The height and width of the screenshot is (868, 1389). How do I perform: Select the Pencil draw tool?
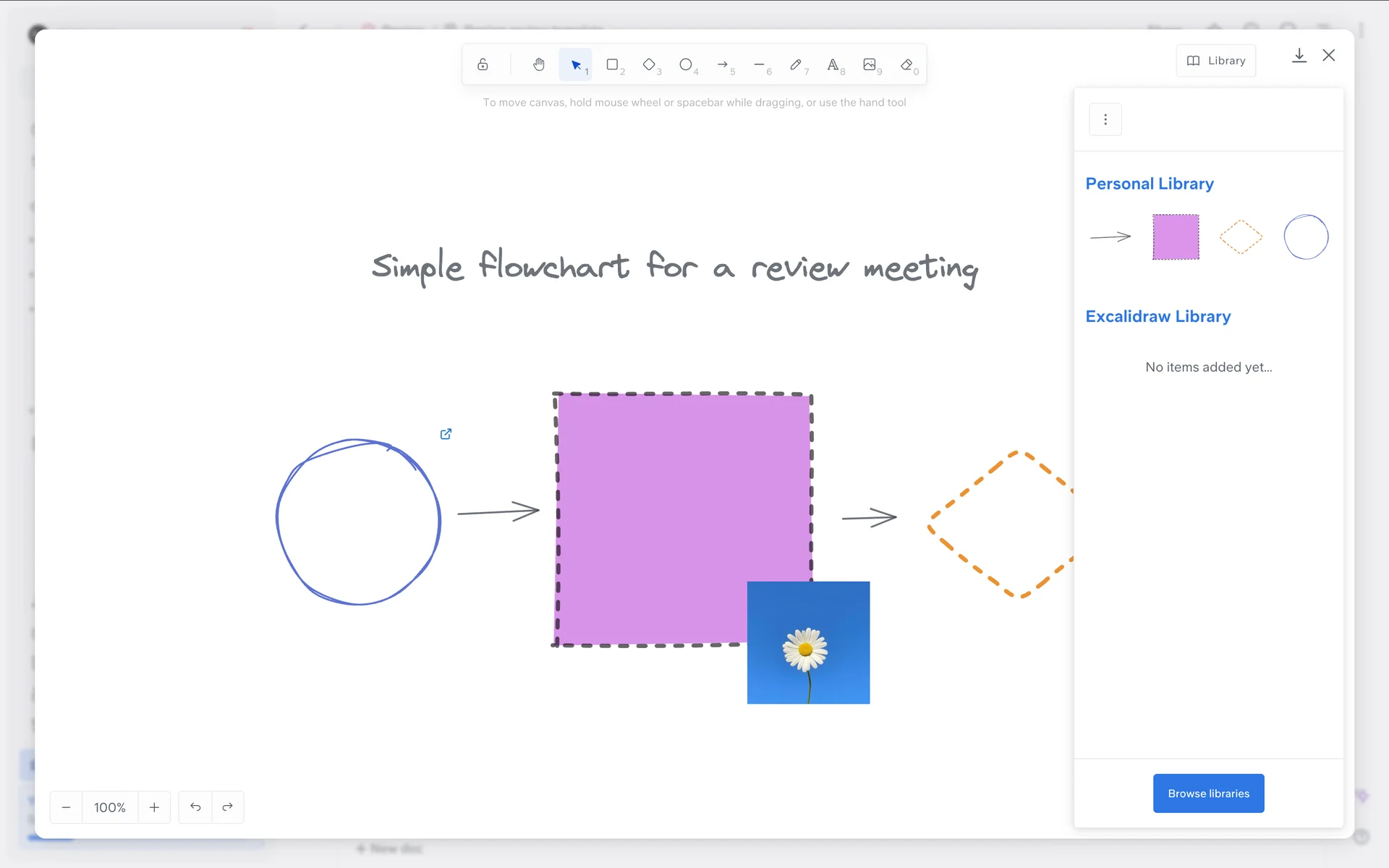pos(796,64)
